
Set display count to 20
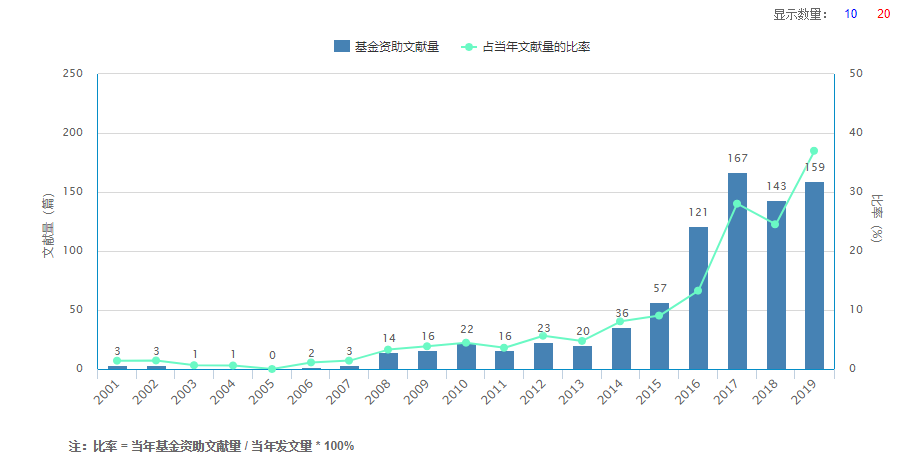(x=883, y=14)
